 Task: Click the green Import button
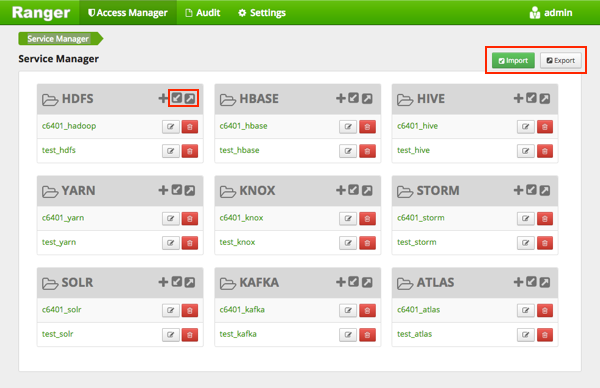513,60
